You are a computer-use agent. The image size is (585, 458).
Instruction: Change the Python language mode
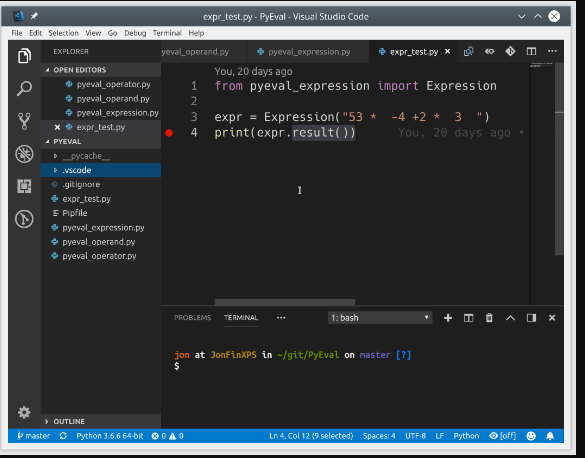tap(466, 436)
